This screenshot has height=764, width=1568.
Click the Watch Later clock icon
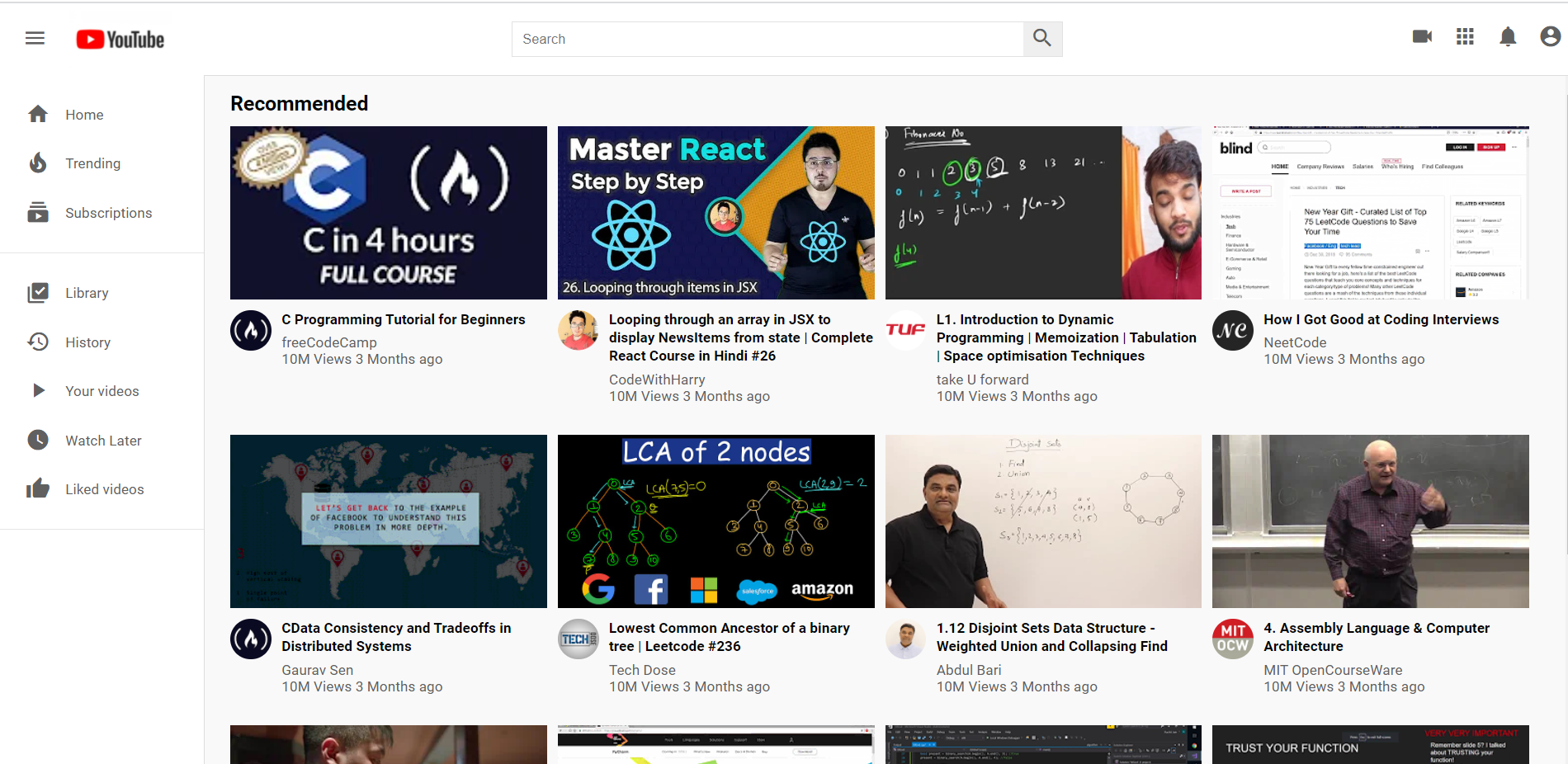coord(38,440)
